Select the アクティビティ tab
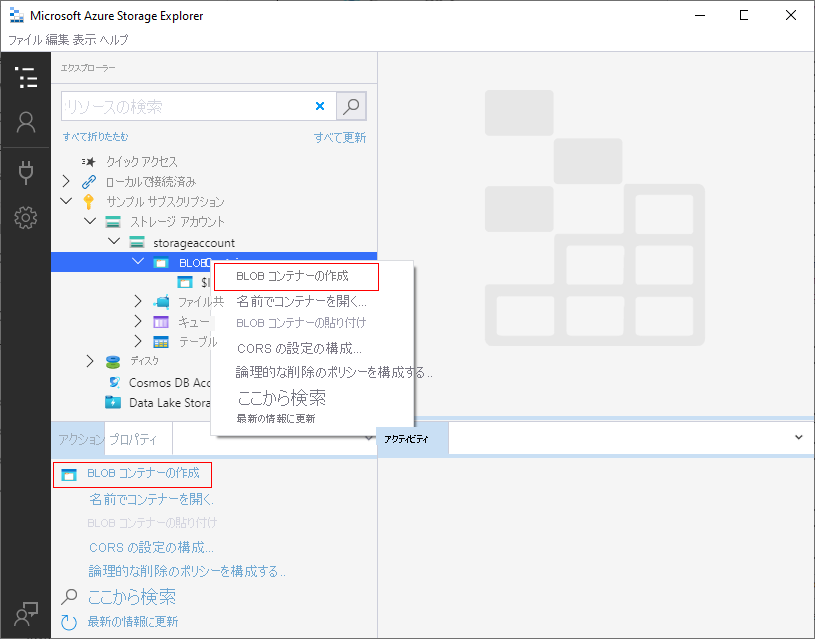 (x=413, y=439)
